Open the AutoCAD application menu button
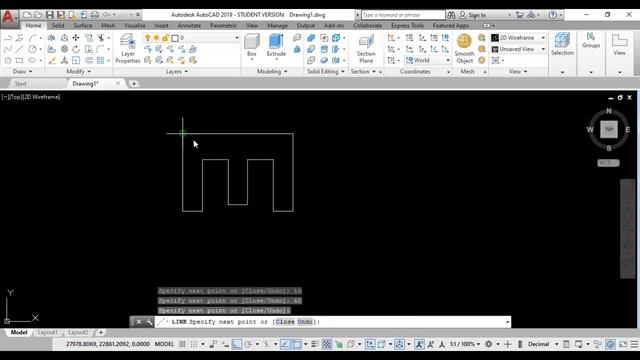The image size is (640, 360). 9,18
